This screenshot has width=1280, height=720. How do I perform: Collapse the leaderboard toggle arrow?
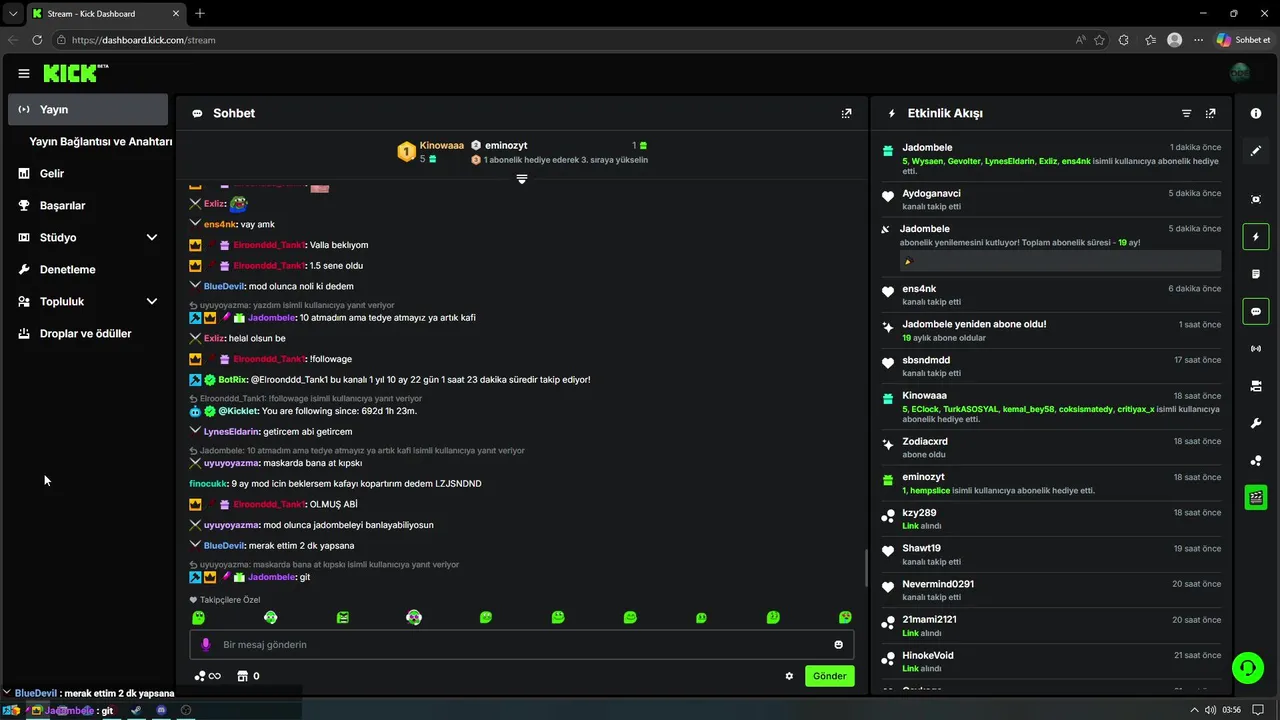pyautogui.click(x=521, y=179)
